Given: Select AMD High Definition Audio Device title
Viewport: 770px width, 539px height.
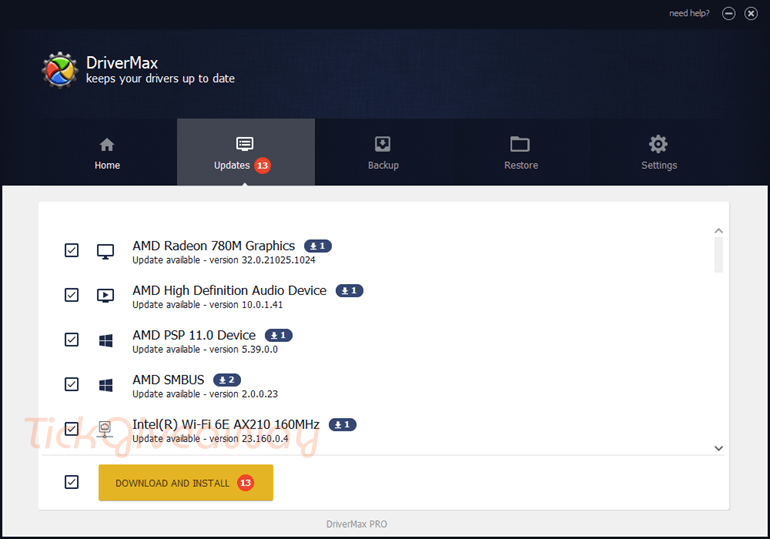Looking at the screenshot, I should pos(229,291).
